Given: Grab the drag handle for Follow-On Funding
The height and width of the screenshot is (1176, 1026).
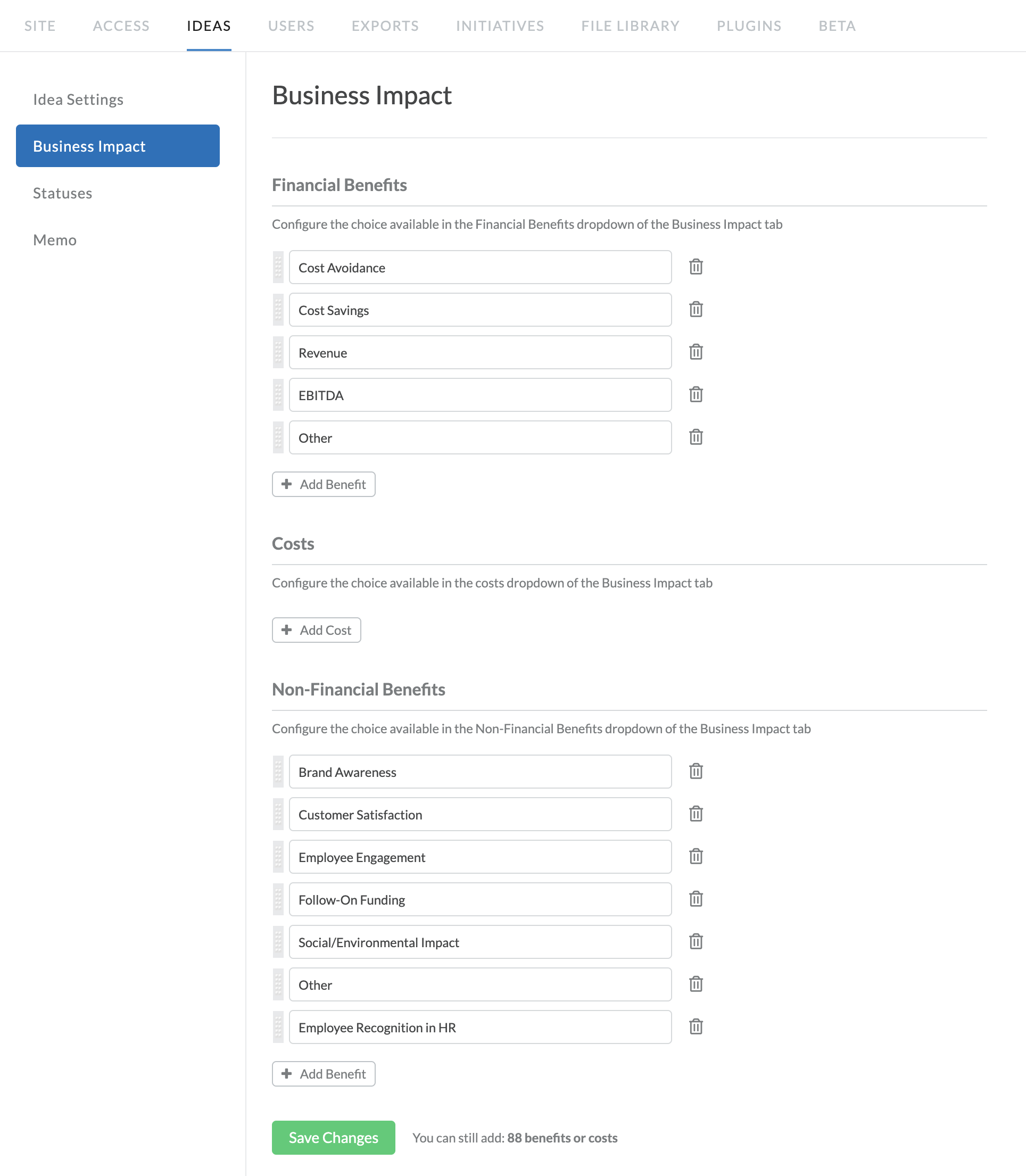Looking at the screenshot, I should tap(278, 900).
